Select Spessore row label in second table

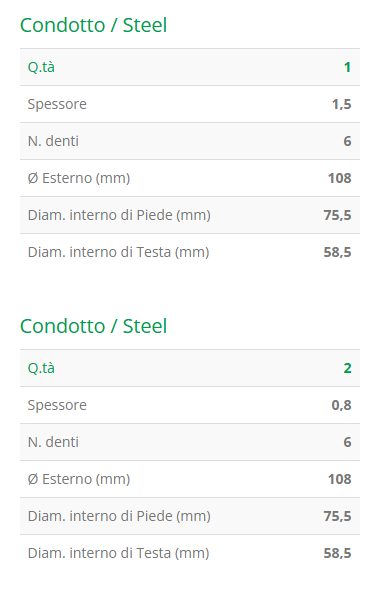57,405
